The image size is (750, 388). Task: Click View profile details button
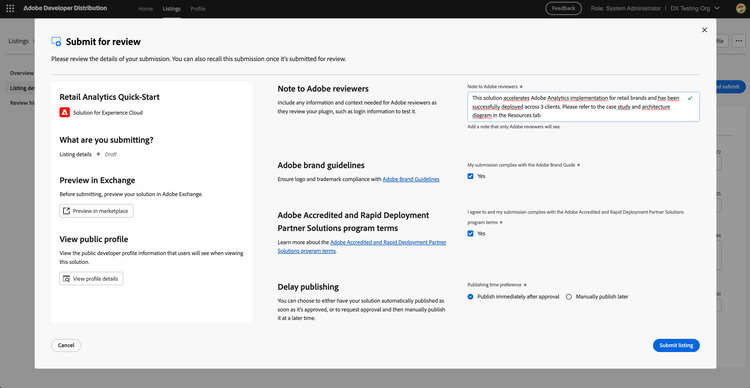click(x=91, y=278)
